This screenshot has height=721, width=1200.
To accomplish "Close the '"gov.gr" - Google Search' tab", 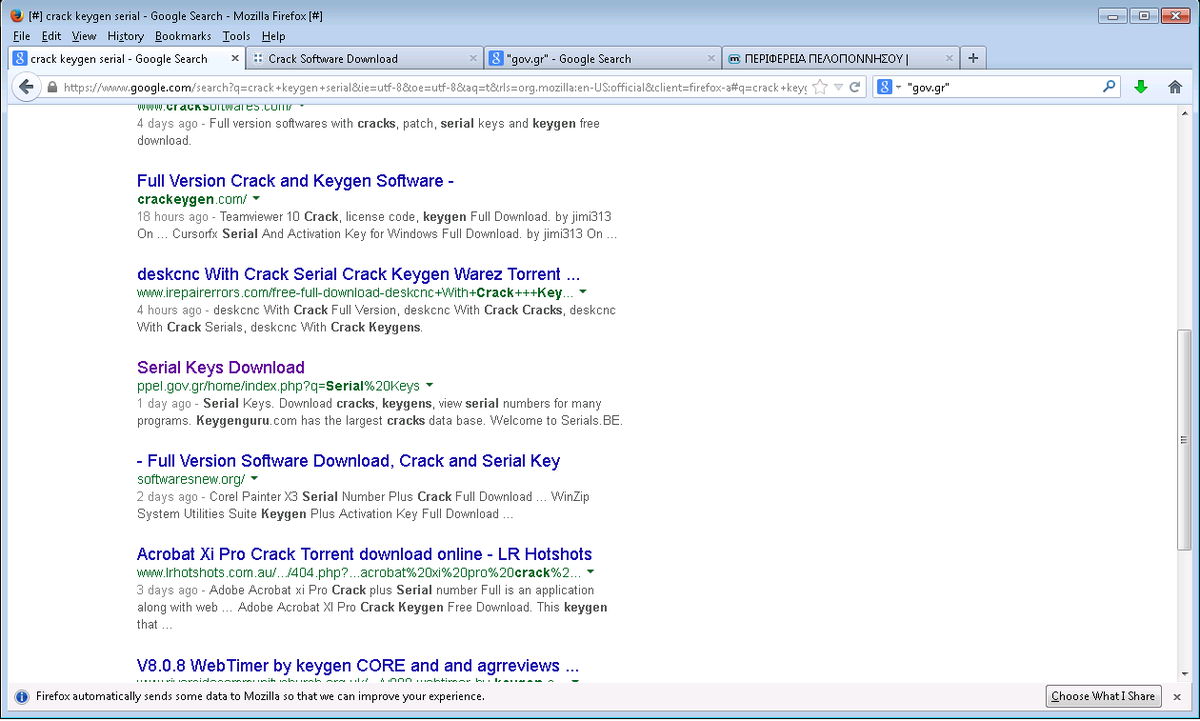I will click(711, 59).
